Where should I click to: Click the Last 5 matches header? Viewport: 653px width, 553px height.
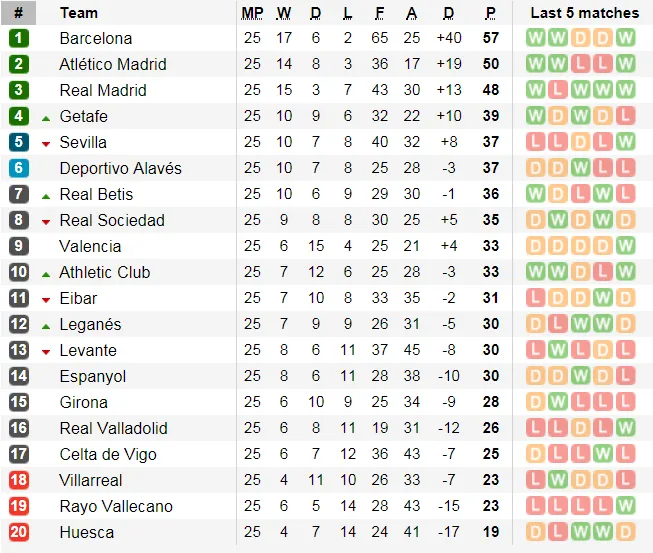pyautogui.click(x=584, y=13)
